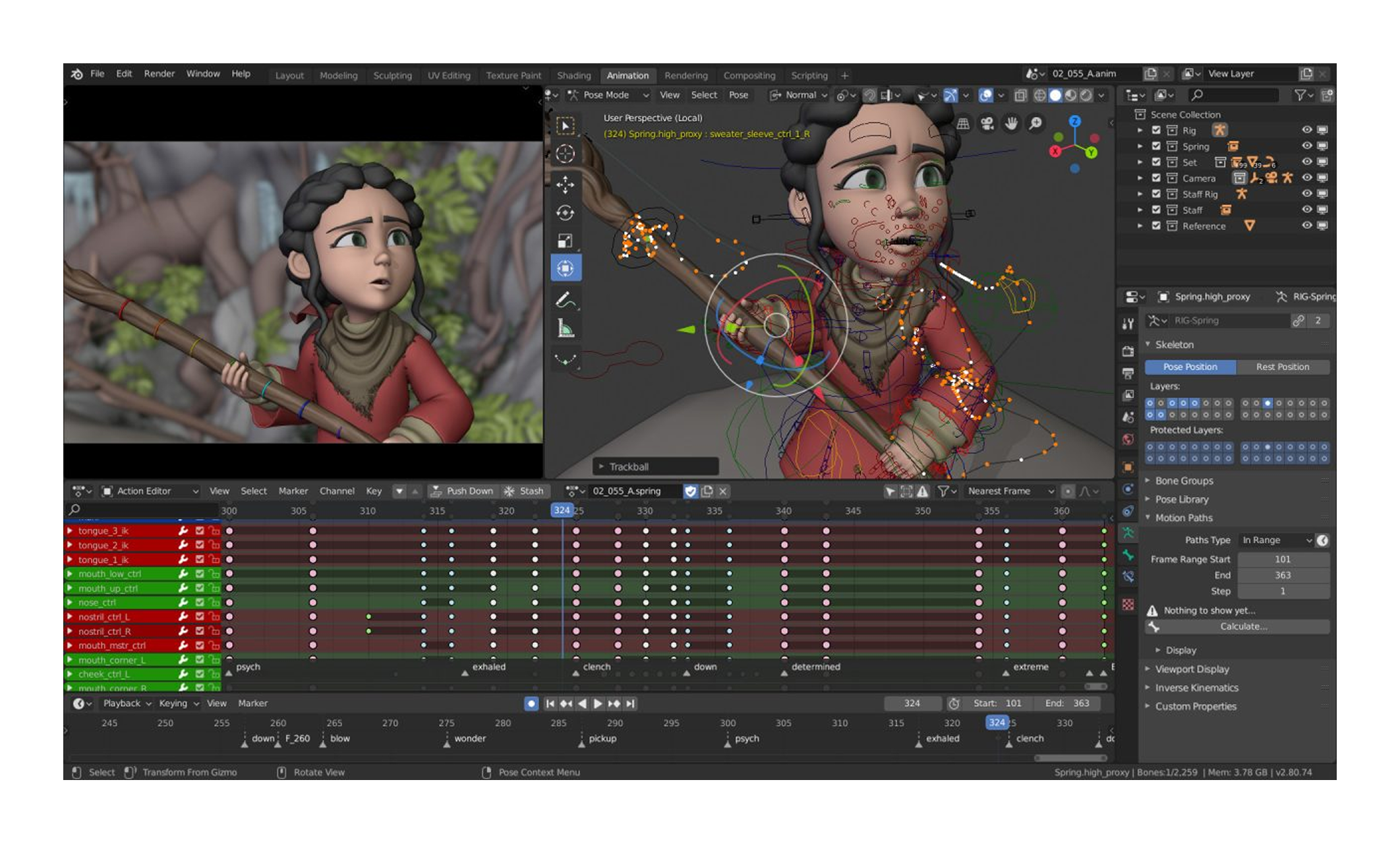Screen dimensions: 1400x844
Task: Expand the tongue_2_ik channel group
Action: [70, 545]
